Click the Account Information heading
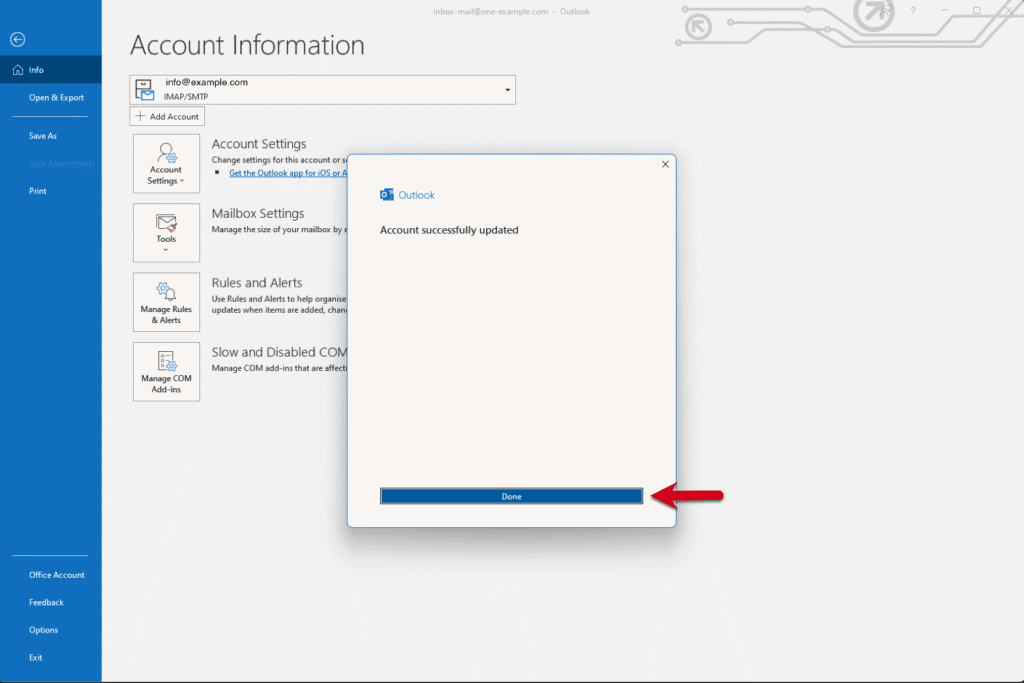Image resolution: width=1024 pixels, height=683 pixels. (x=248, y=45)
